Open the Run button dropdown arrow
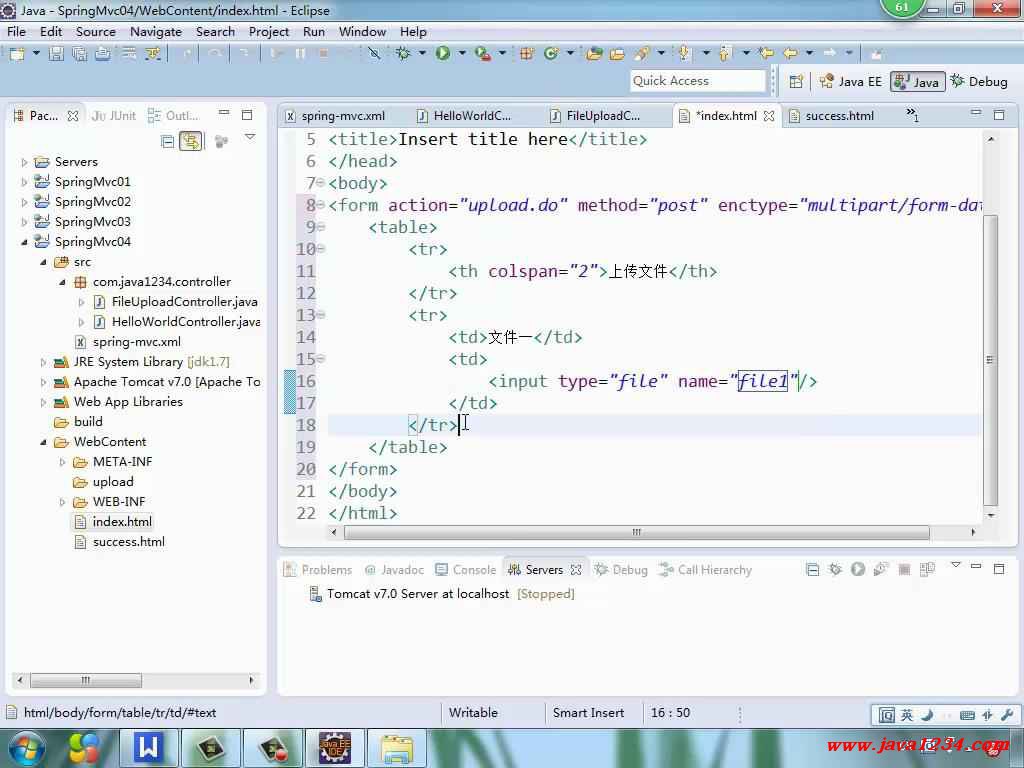 pyautogui.click(x=462, y=54)
